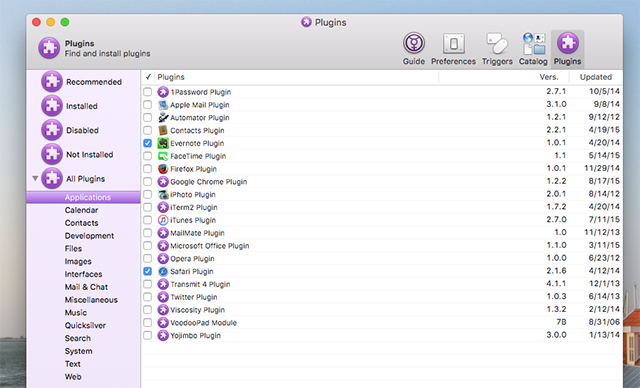Click the iTunes Plugin music note icon
Viewport: 640px width, 388px height.
[163, 220]
